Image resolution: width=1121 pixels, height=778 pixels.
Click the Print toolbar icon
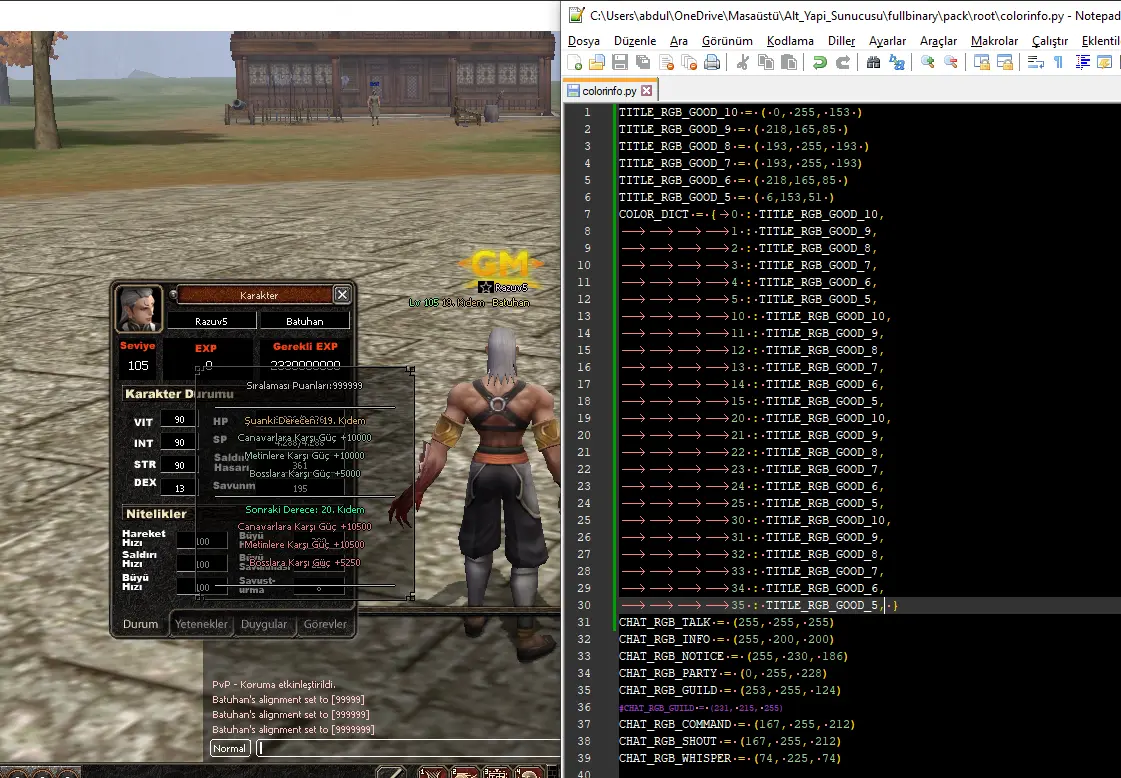coord(712,62)
